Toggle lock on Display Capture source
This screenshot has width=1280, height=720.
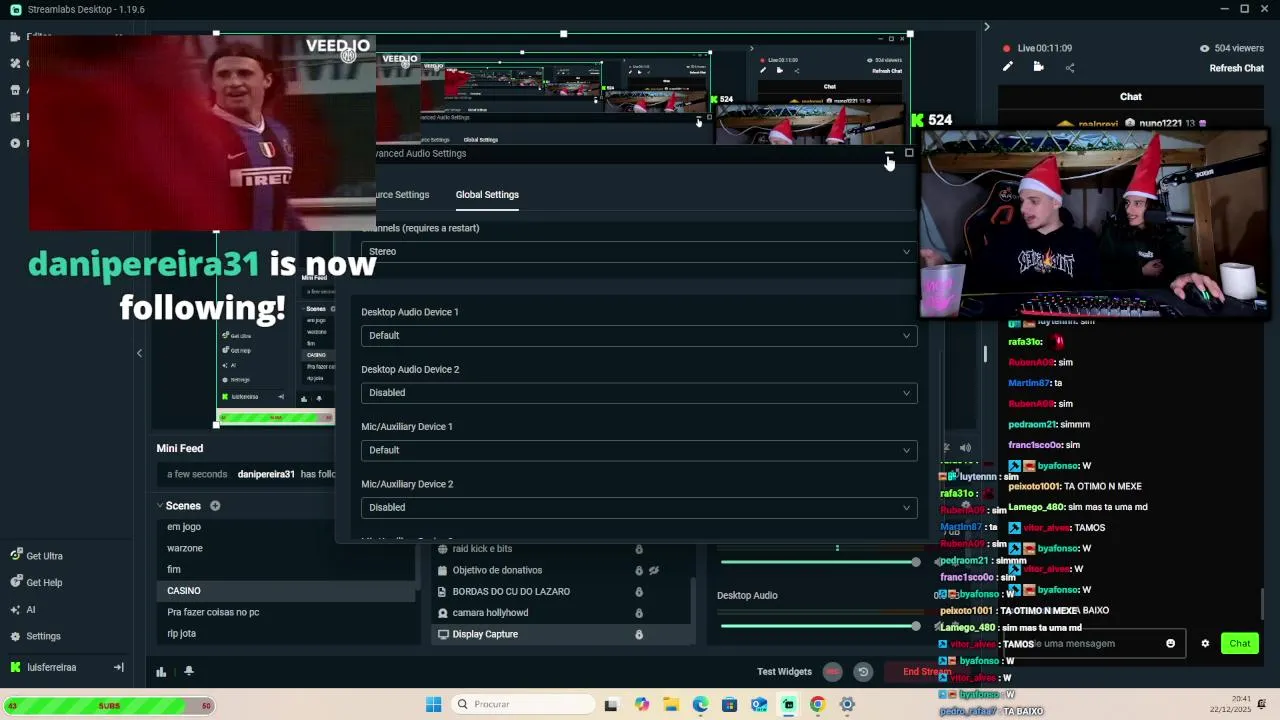pyautogui.click(x=639, y=634)
